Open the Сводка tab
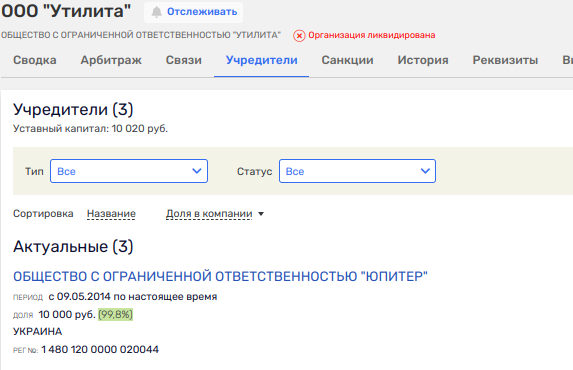The height and width of the screenshot is (370, 573). point(35,60)
